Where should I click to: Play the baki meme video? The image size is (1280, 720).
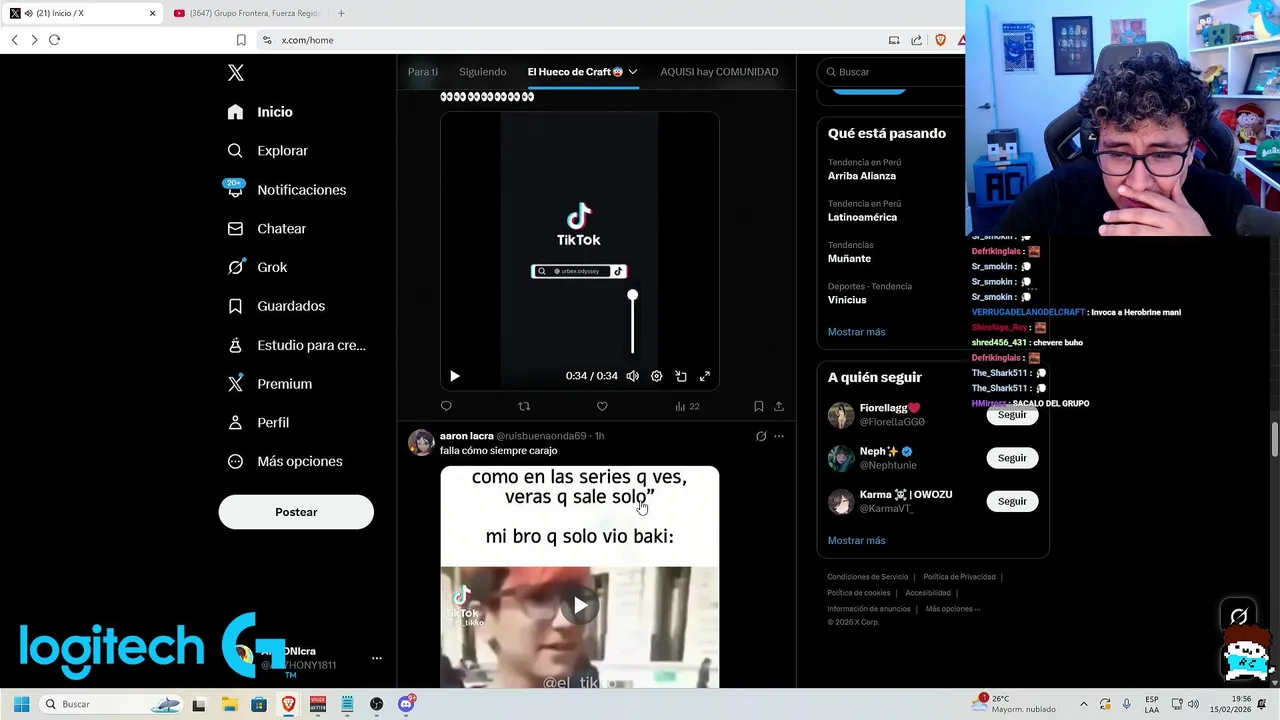point(580,606)
